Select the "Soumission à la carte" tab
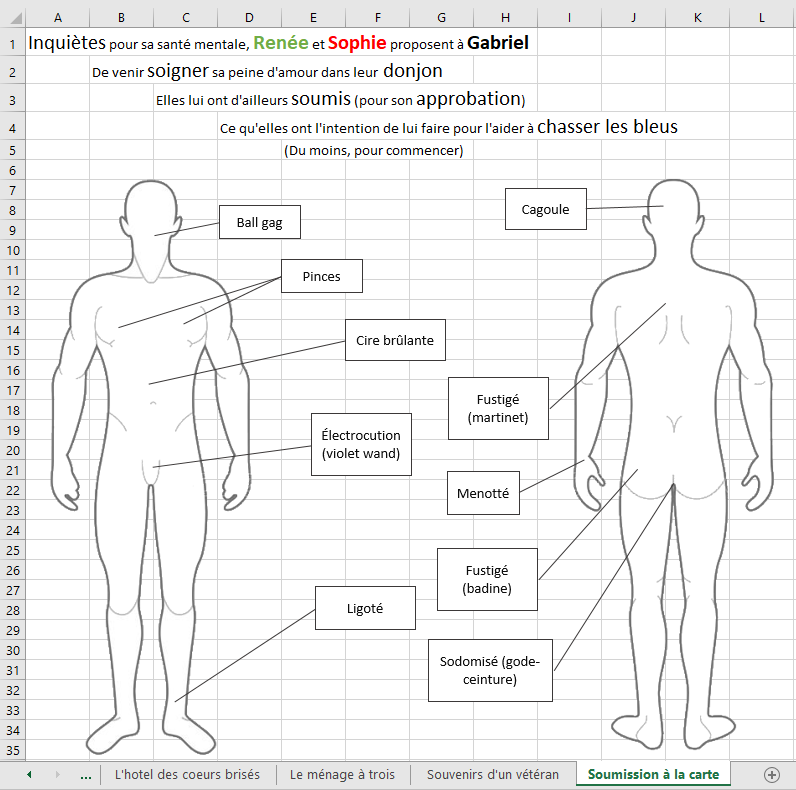 [x=653, y=775]
